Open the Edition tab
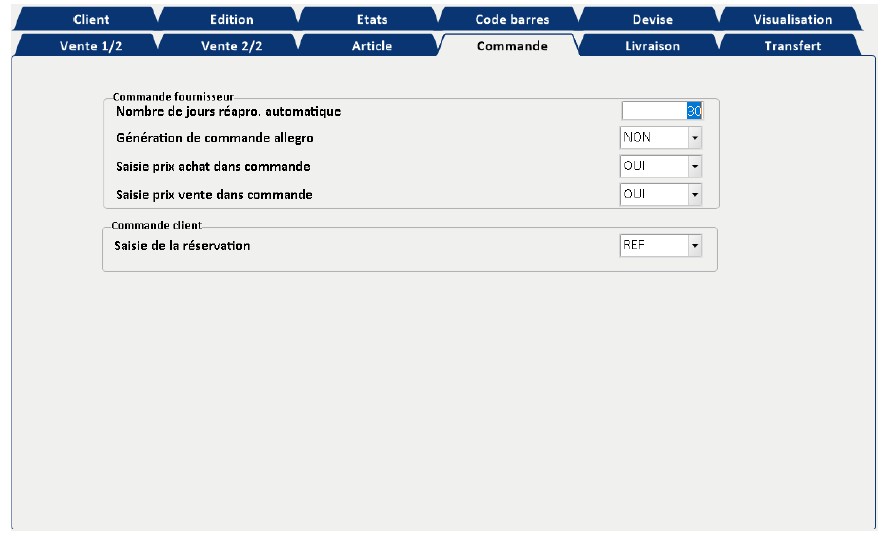Screen dimensions: 890x542 (x=231, y=19)
